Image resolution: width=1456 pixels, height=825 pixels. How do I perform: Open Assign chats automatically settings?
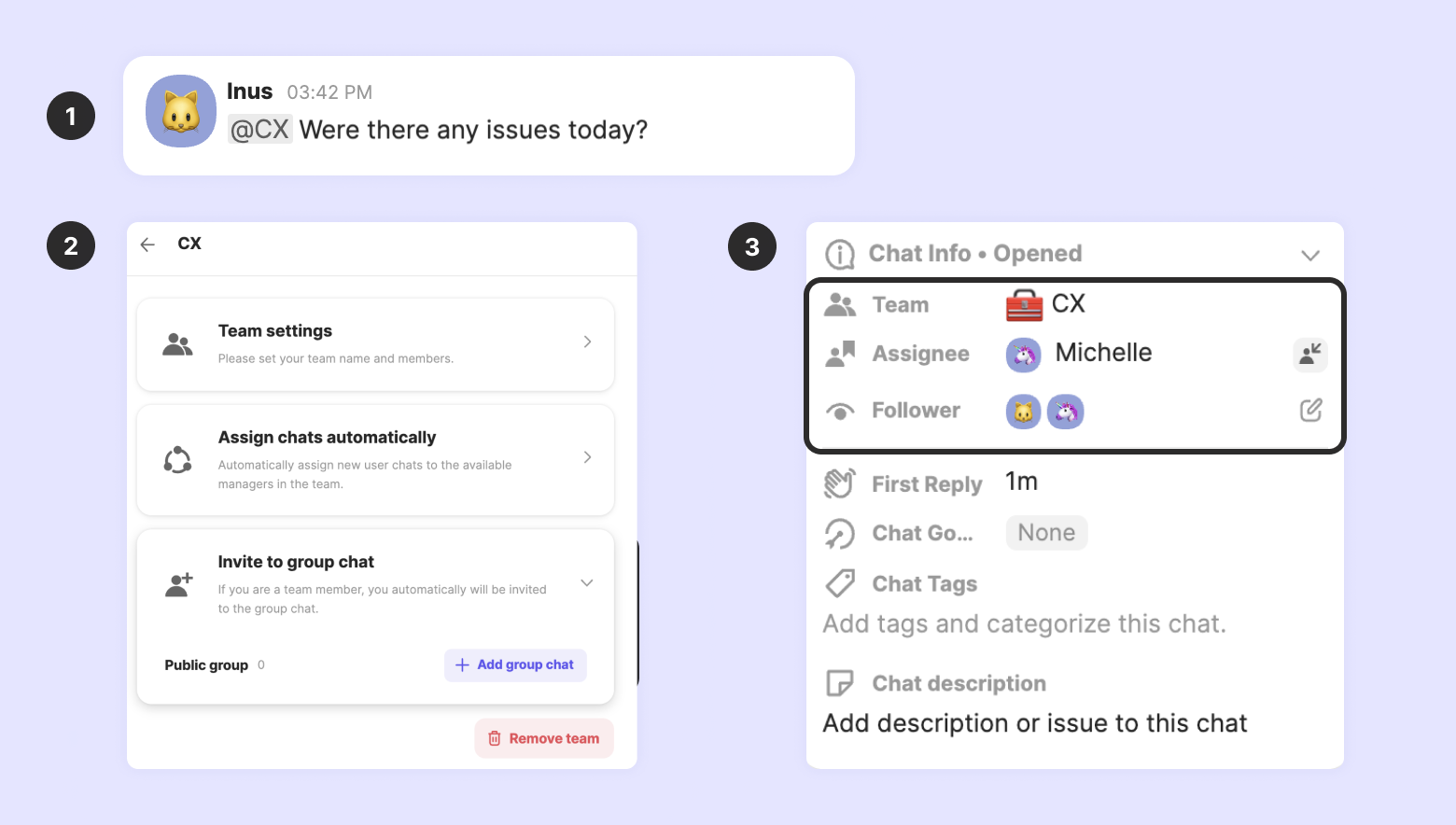(375, 460)
